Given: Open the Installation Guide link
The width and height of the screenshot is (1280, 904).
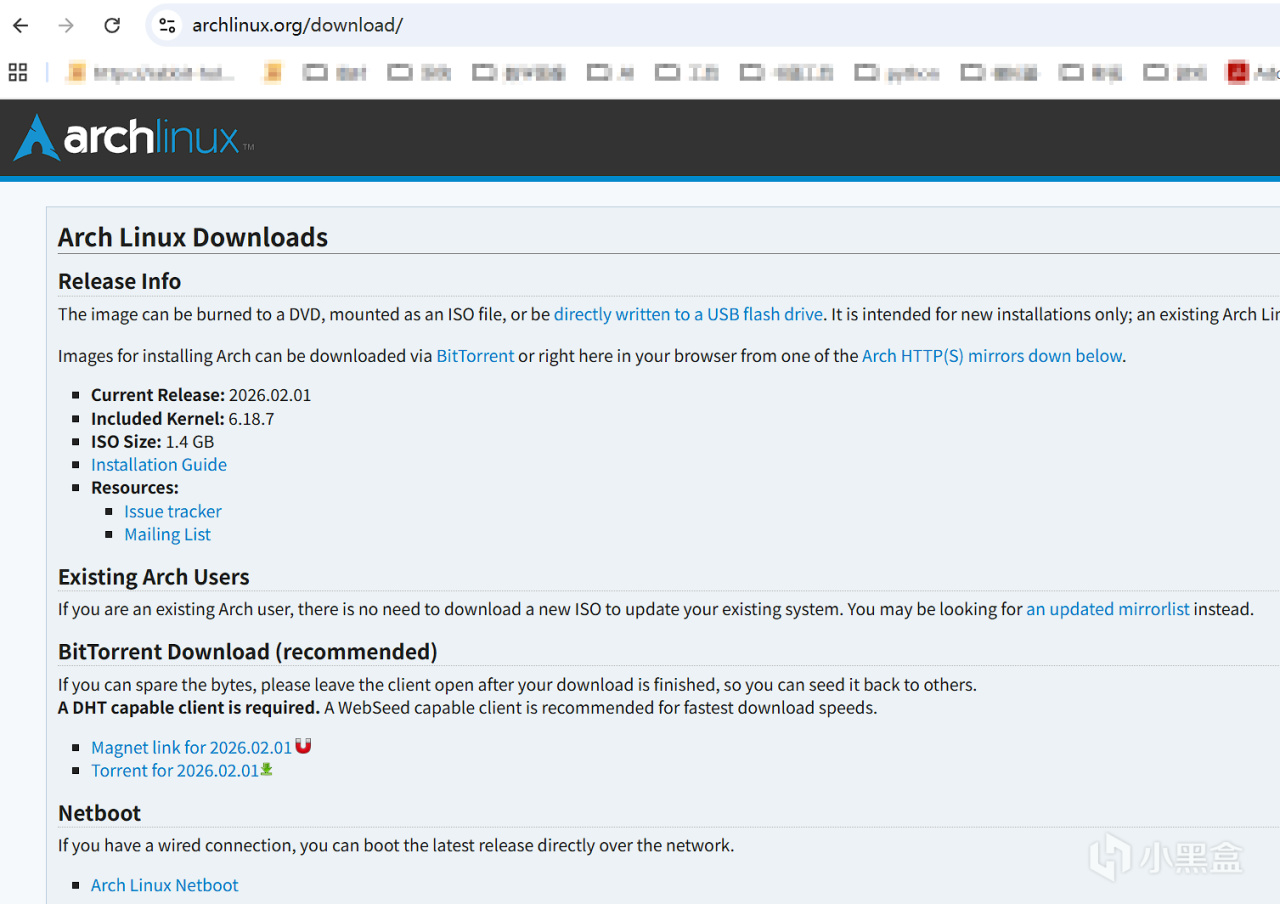Looking at the screenshot, I should (159, 464).
